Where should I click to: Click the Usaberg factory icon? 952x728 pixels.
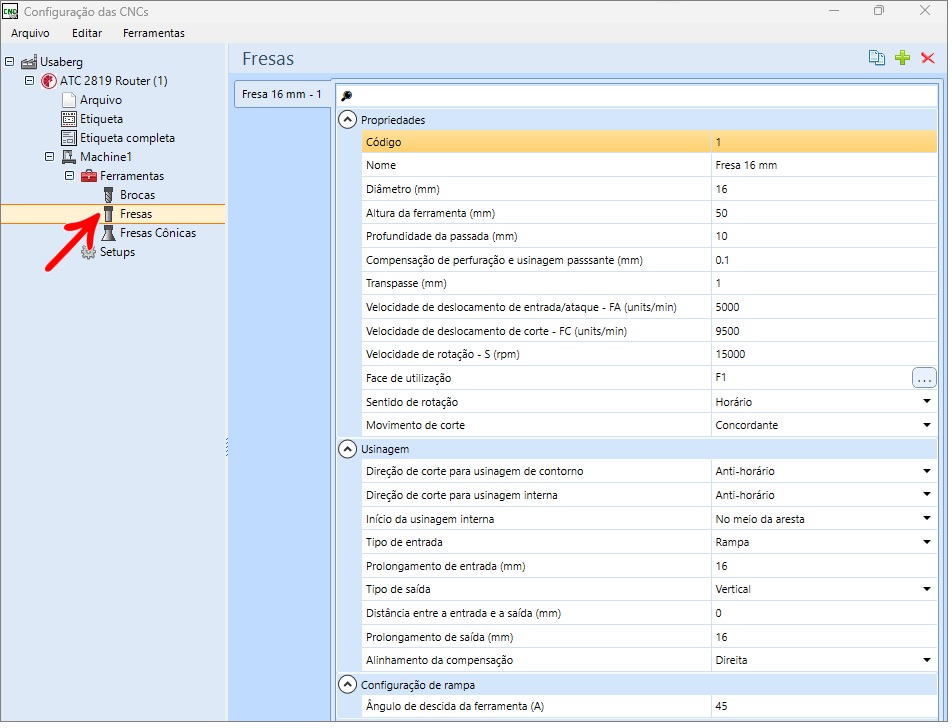[x=29, y=62]
